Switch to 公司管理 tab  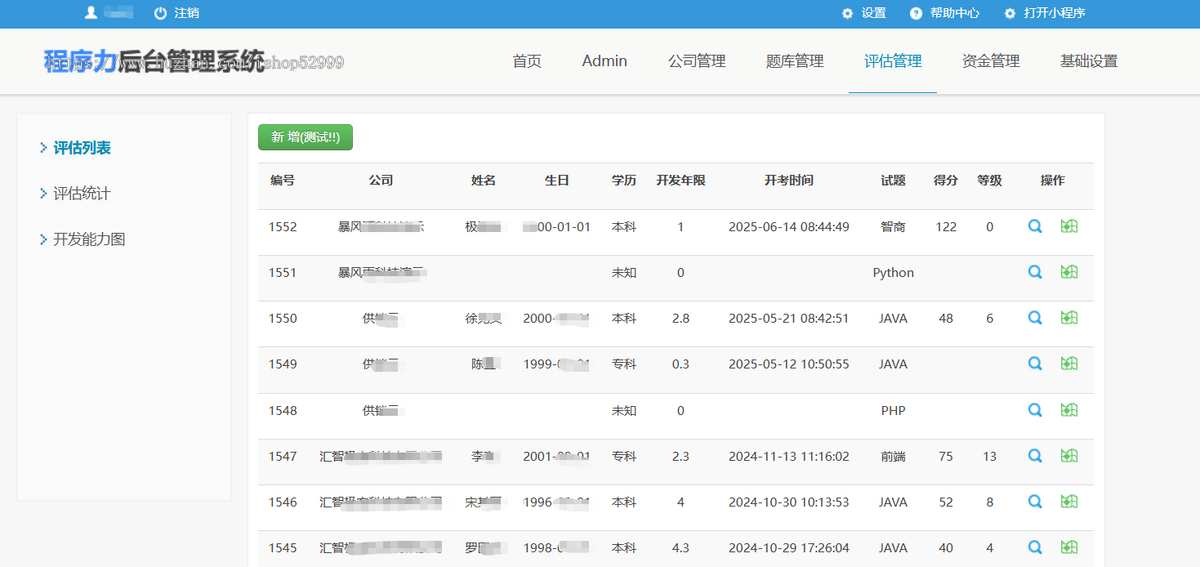(x=697, y=61)
